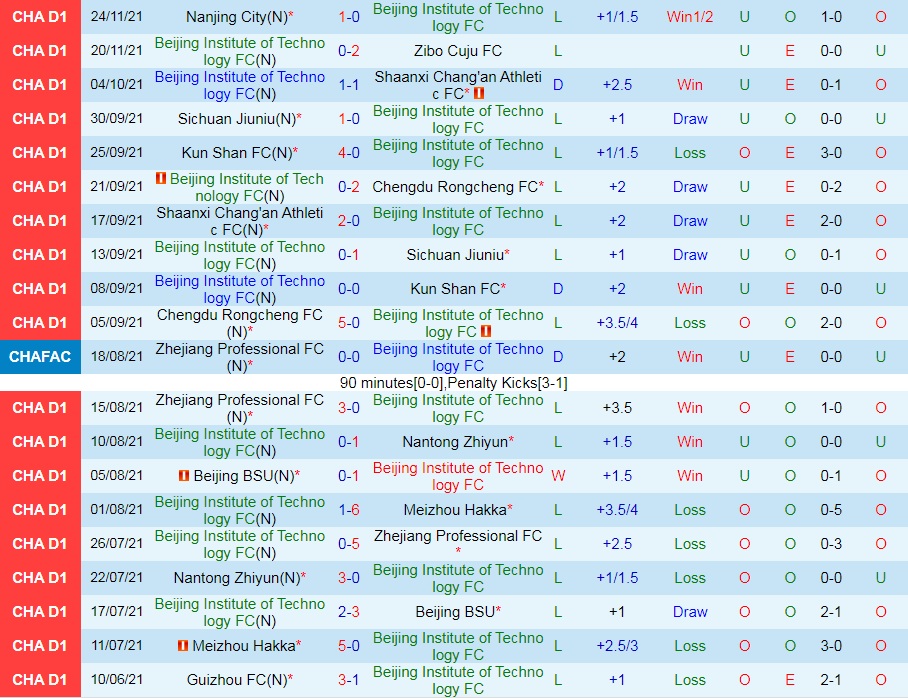Click the Win1/2 result on 24/11/21
The image size is (908, 698).
point(690,17)
